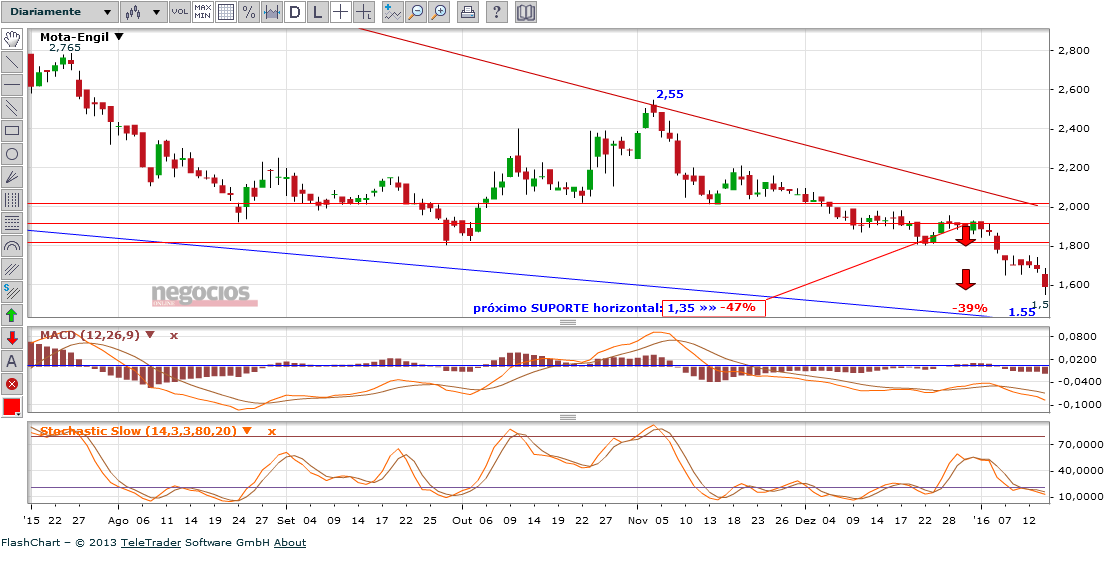Click the About link in footer

tap(290, 543)
